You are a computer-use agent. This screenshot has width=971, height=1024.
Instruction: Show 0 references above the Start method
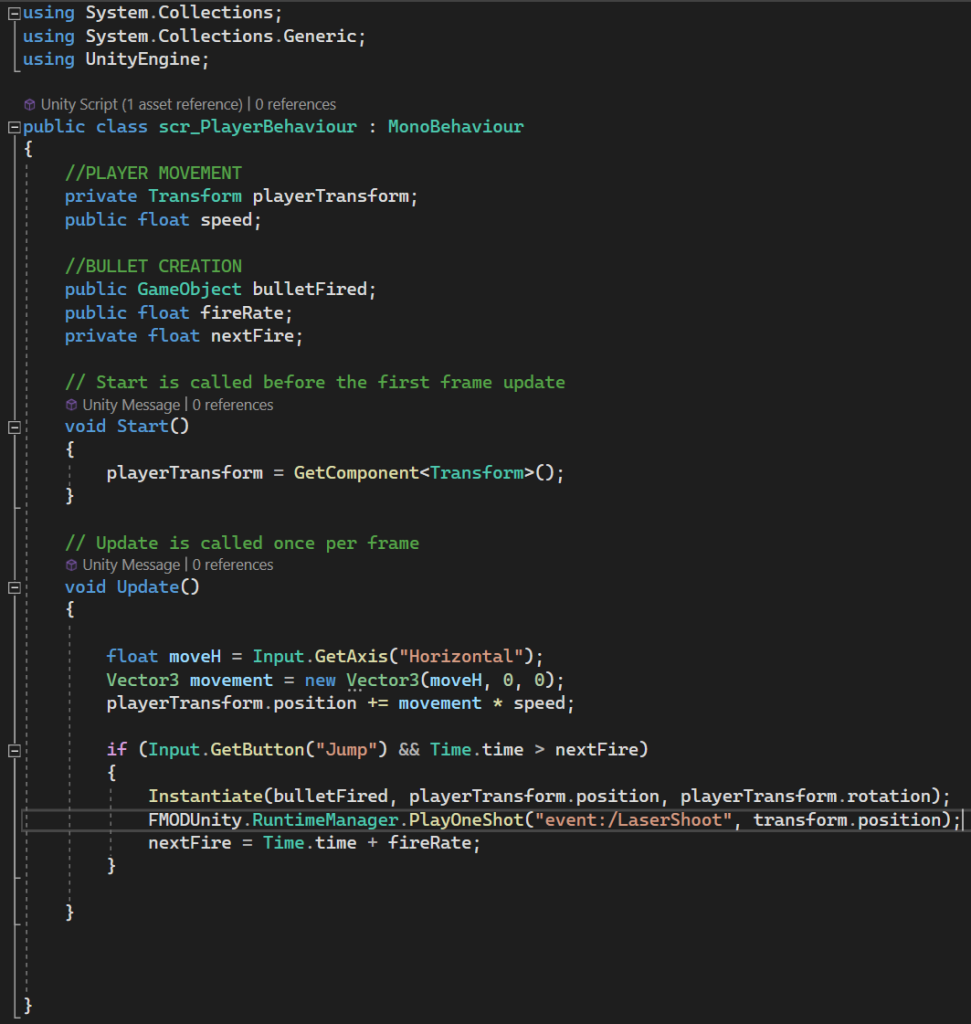tap(232, 405)
